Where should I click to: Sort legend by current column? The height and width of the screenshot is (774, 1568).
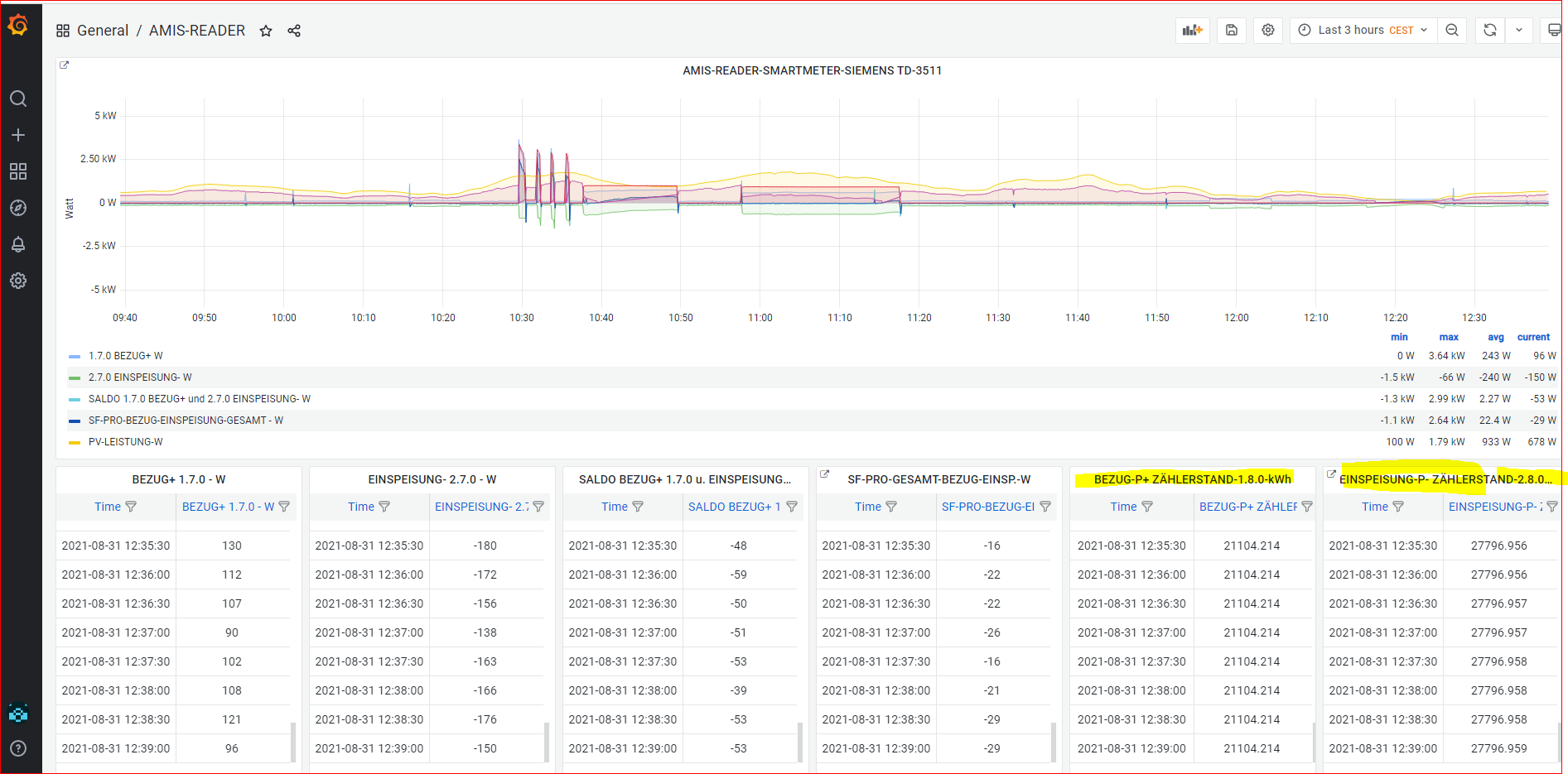(x=1533, y=337)
